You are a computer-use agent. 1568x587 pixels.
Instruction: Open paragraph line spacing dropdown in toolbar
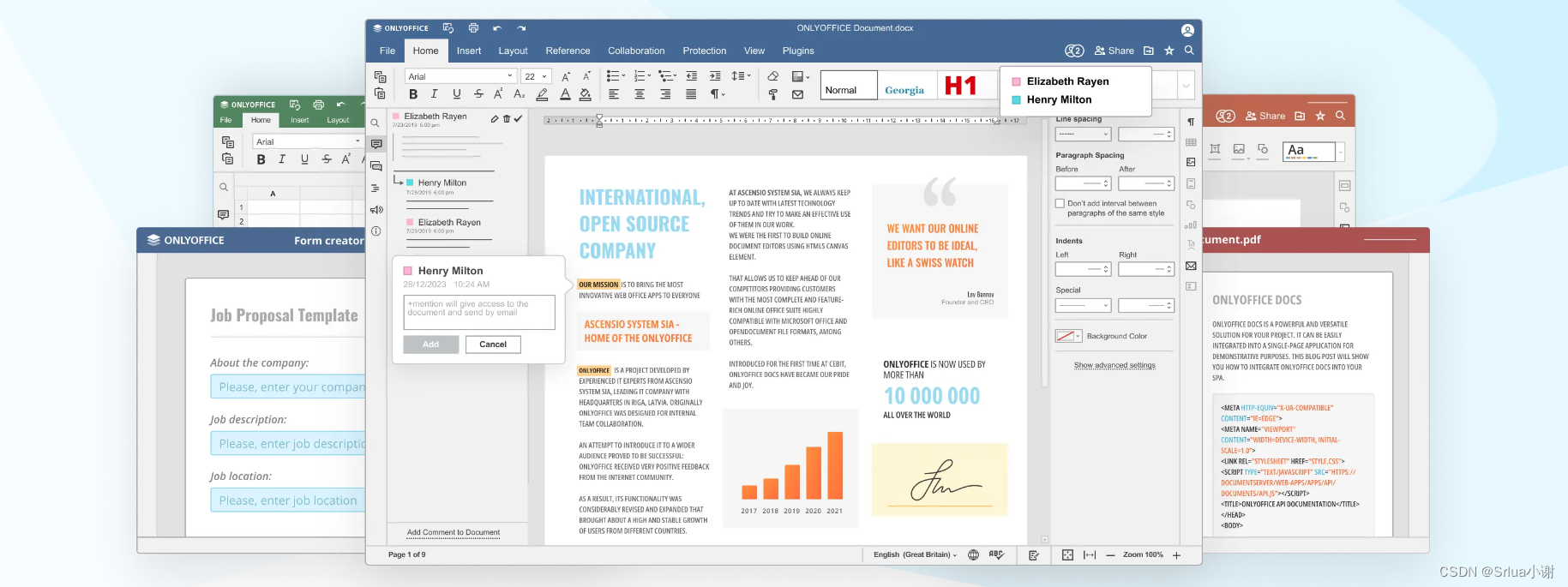pyautogui.click(x=742, y=76)
